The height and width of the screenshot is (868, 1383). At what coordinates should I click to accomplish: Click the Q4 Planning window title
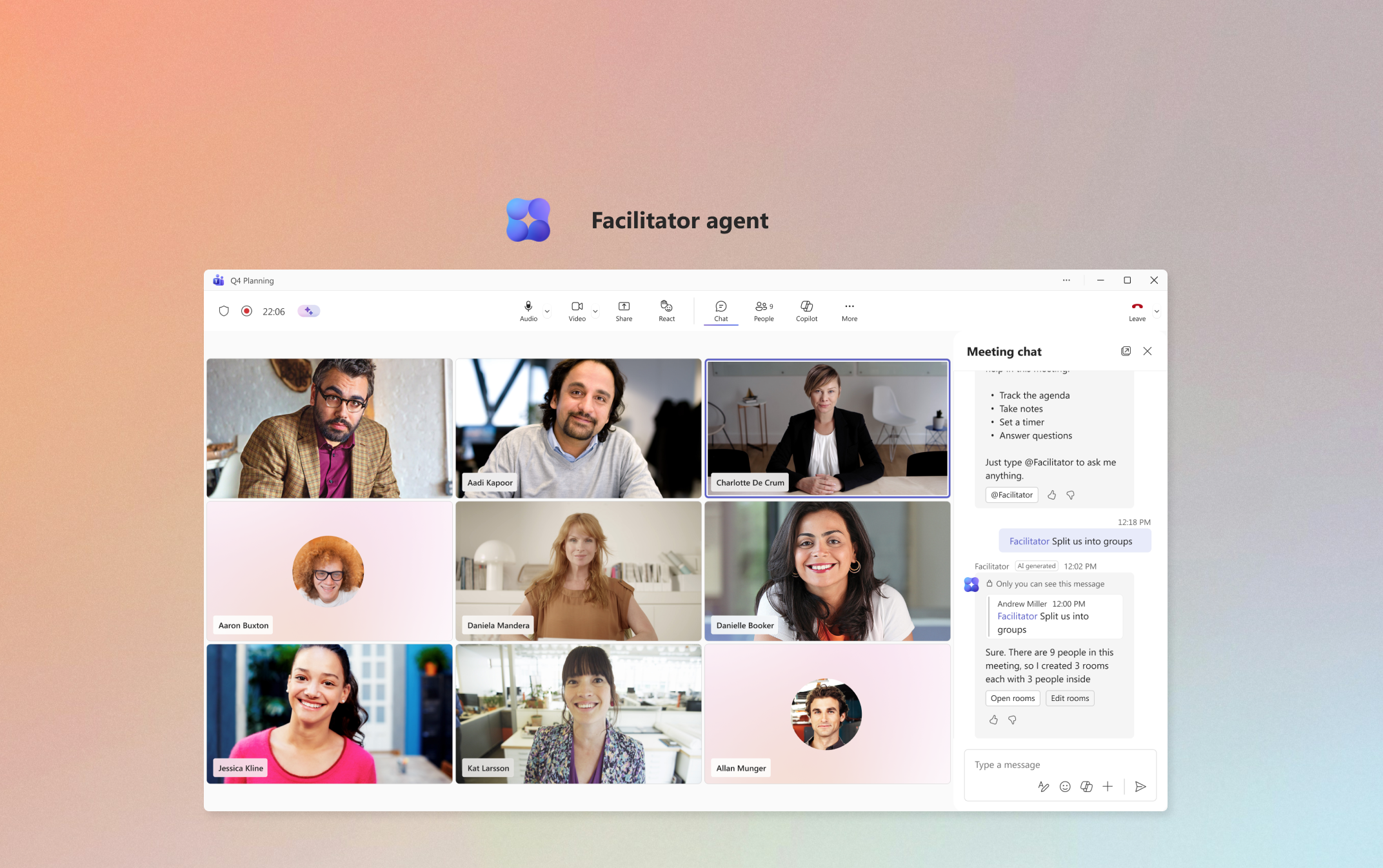(x=252, y=281)
